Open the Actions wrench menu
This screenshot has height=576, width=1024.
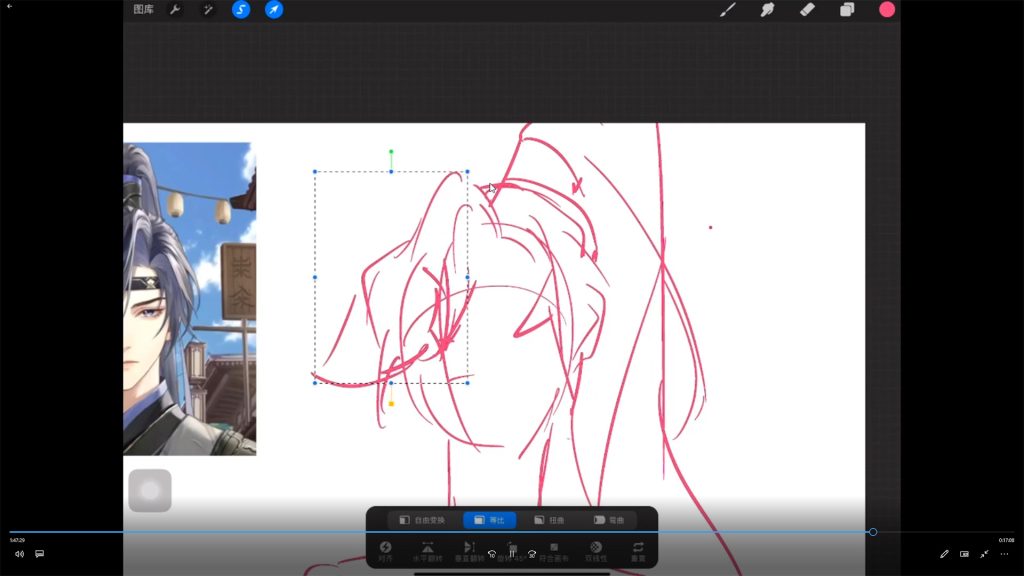click(x=175, y=10)
